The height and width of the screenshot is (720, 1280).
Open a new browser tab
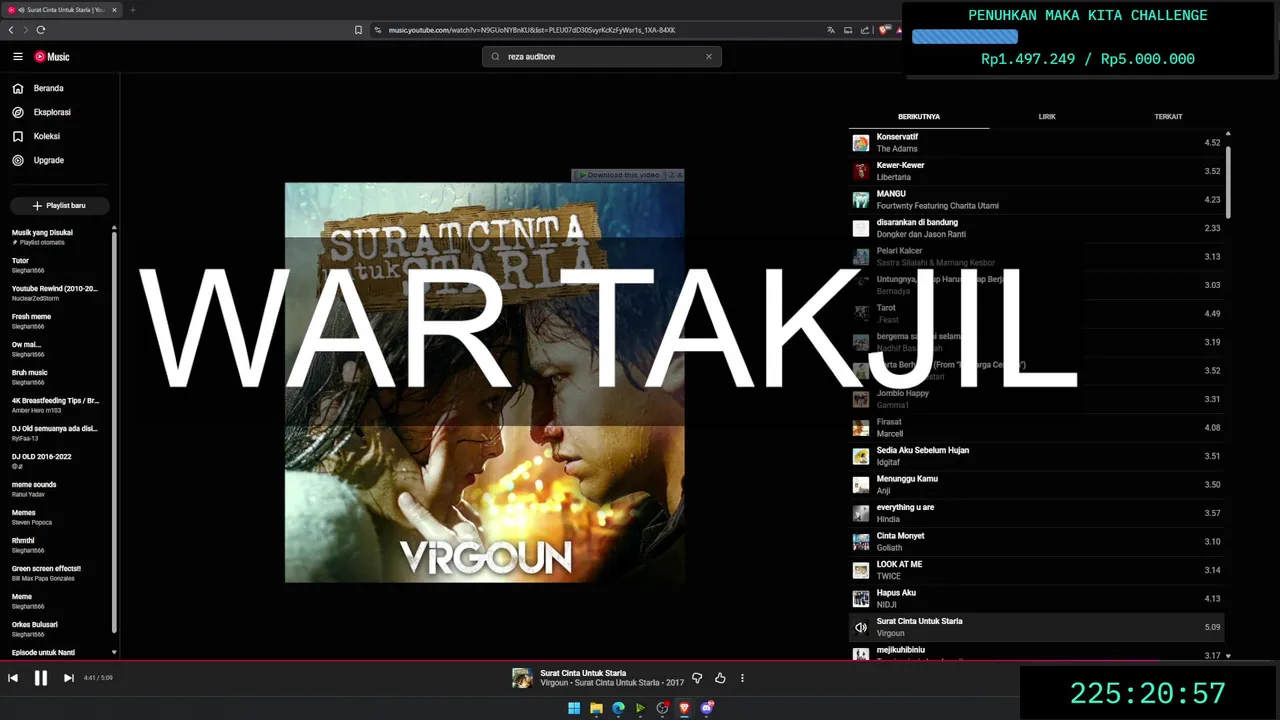pos(132,10)
